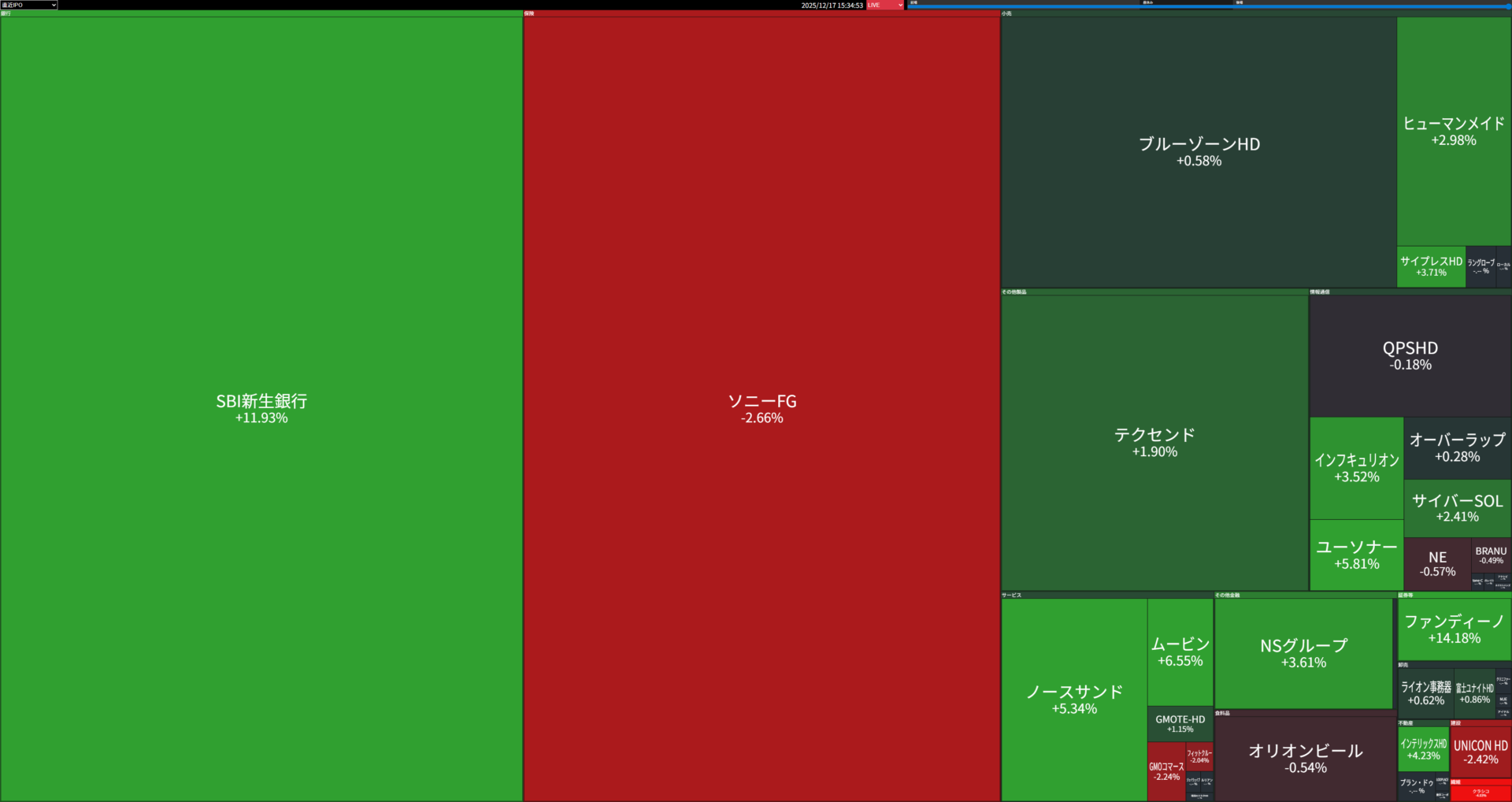The width and height of the screenshot is (1512, 802).
Task: Select the サイプレスHD tile
Action: pyautogui.click(x=1431, y=266)
